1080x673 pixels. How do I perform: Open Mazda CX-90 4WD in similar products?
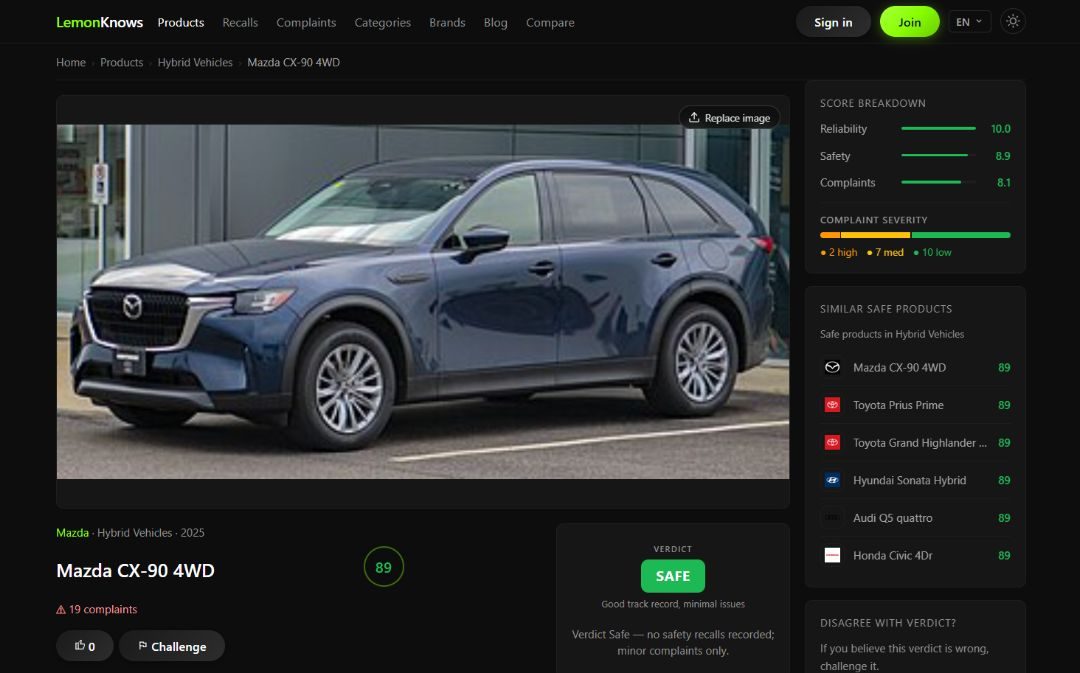point(915,367)
